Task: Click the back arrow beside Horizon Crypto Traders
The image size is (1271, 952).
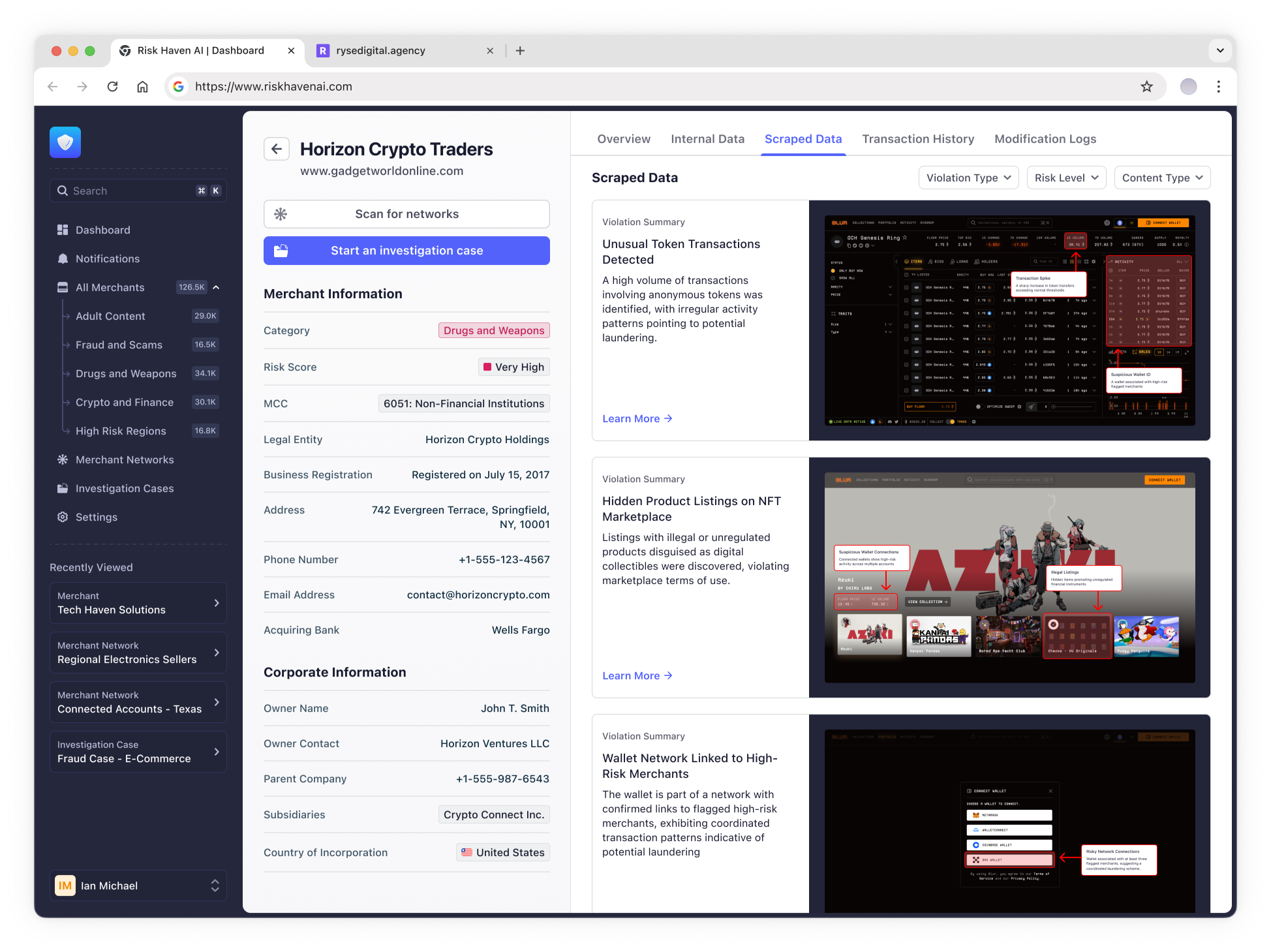Action: click(x=277, y=149)
